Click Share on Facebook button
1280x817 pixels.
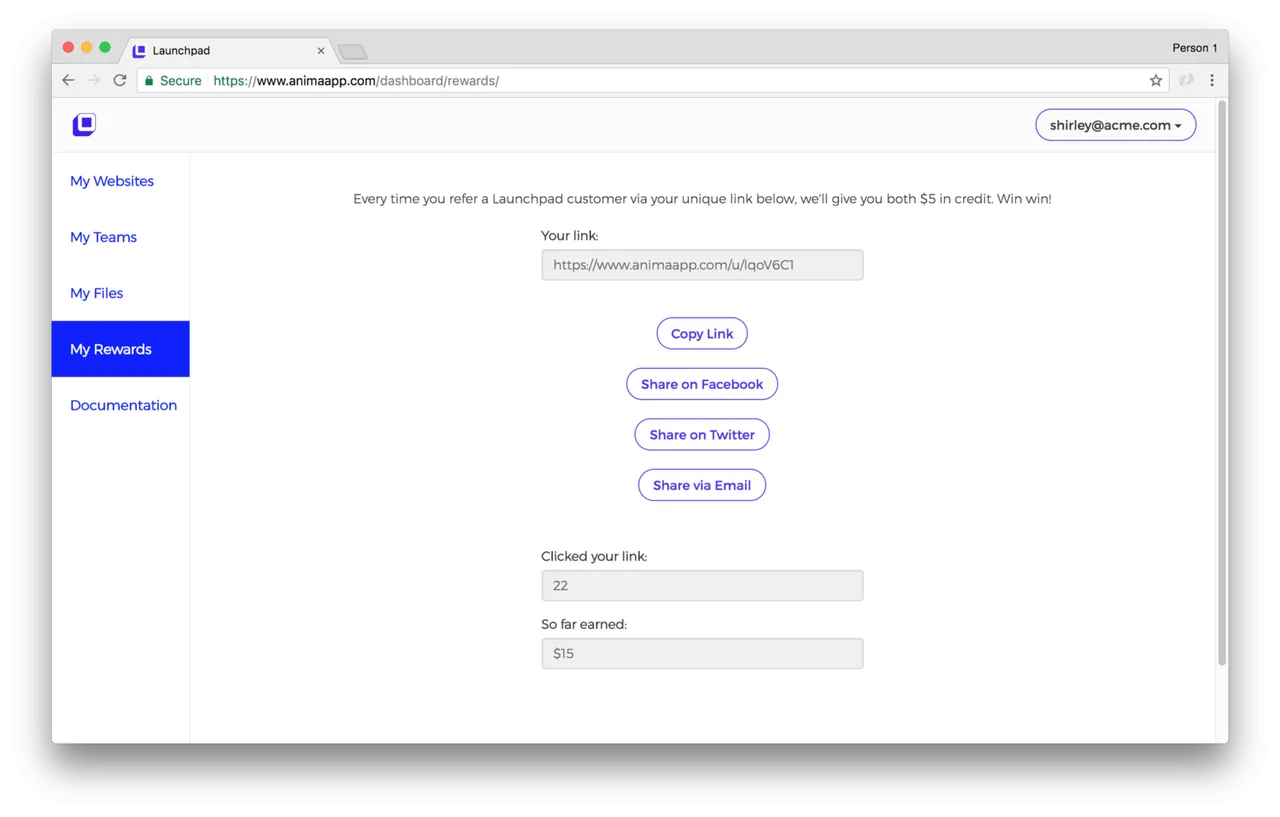pyautogui.click(x=702, y=384)
